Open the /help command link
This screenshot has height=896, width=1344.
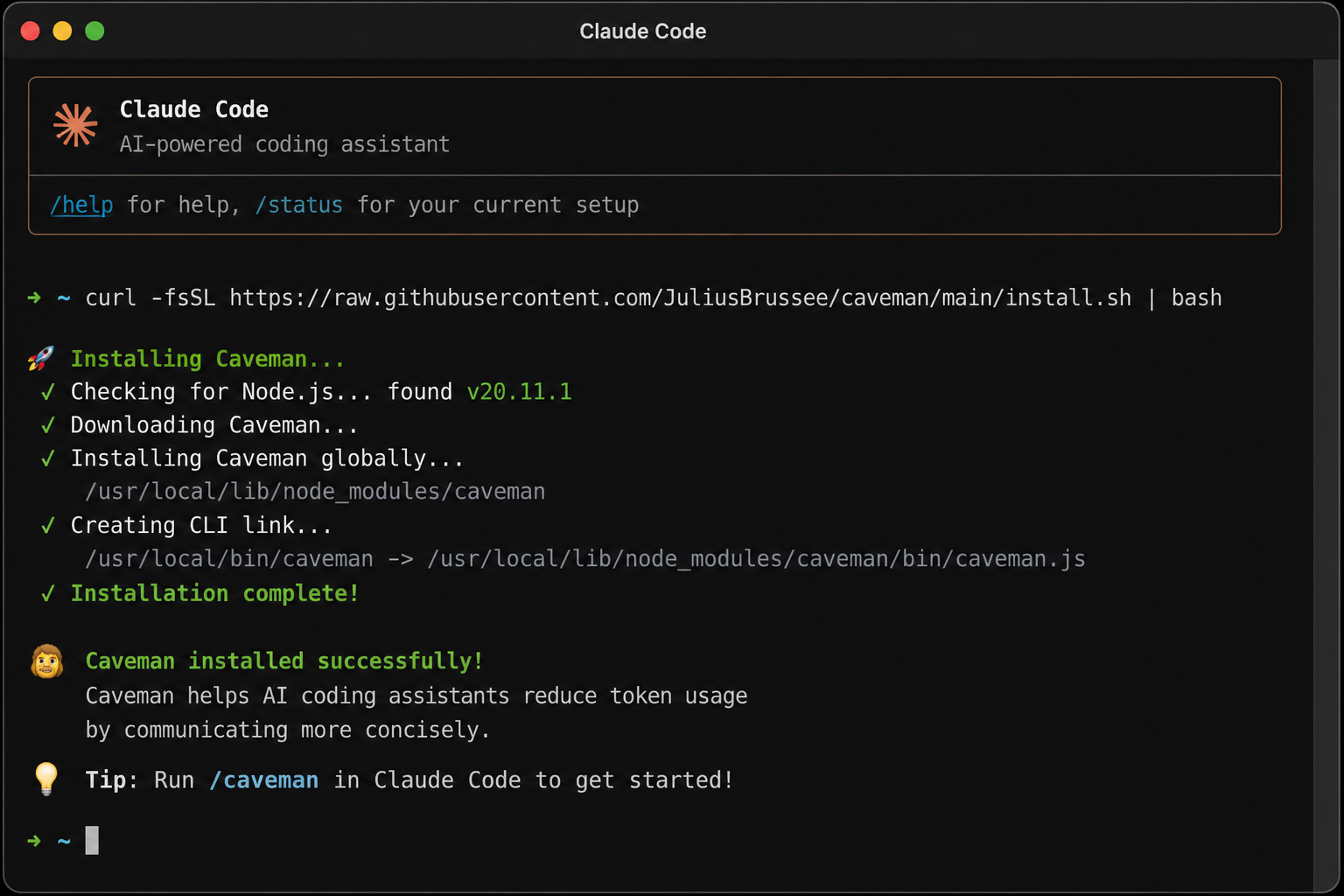pos(81,205)
